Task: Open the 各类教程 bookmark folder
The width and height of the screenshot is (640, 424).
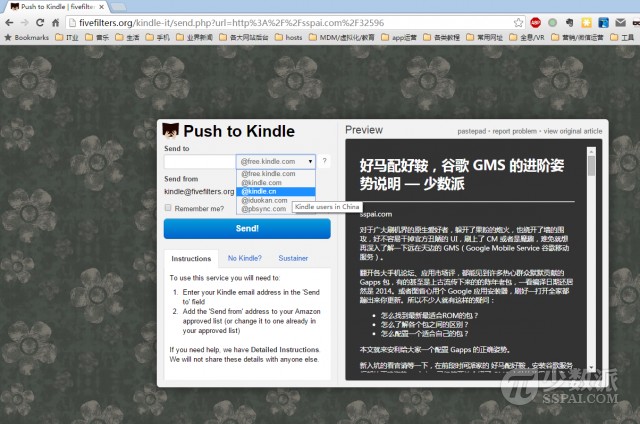Action: 441,38
